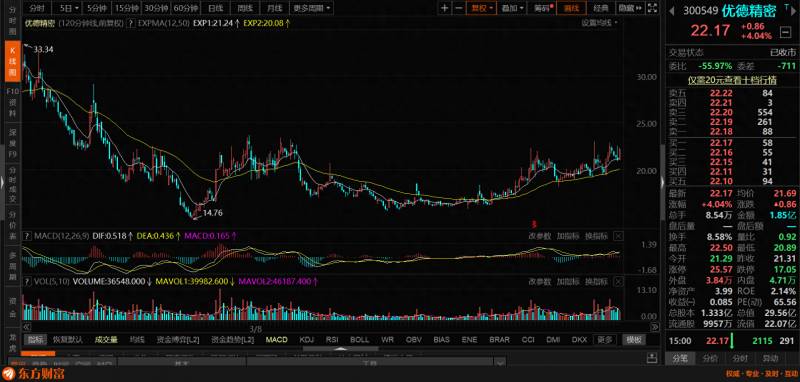The image size is (800, 382).
Task: Click 加指标 in MACD panel
Action: coord(567,236)
